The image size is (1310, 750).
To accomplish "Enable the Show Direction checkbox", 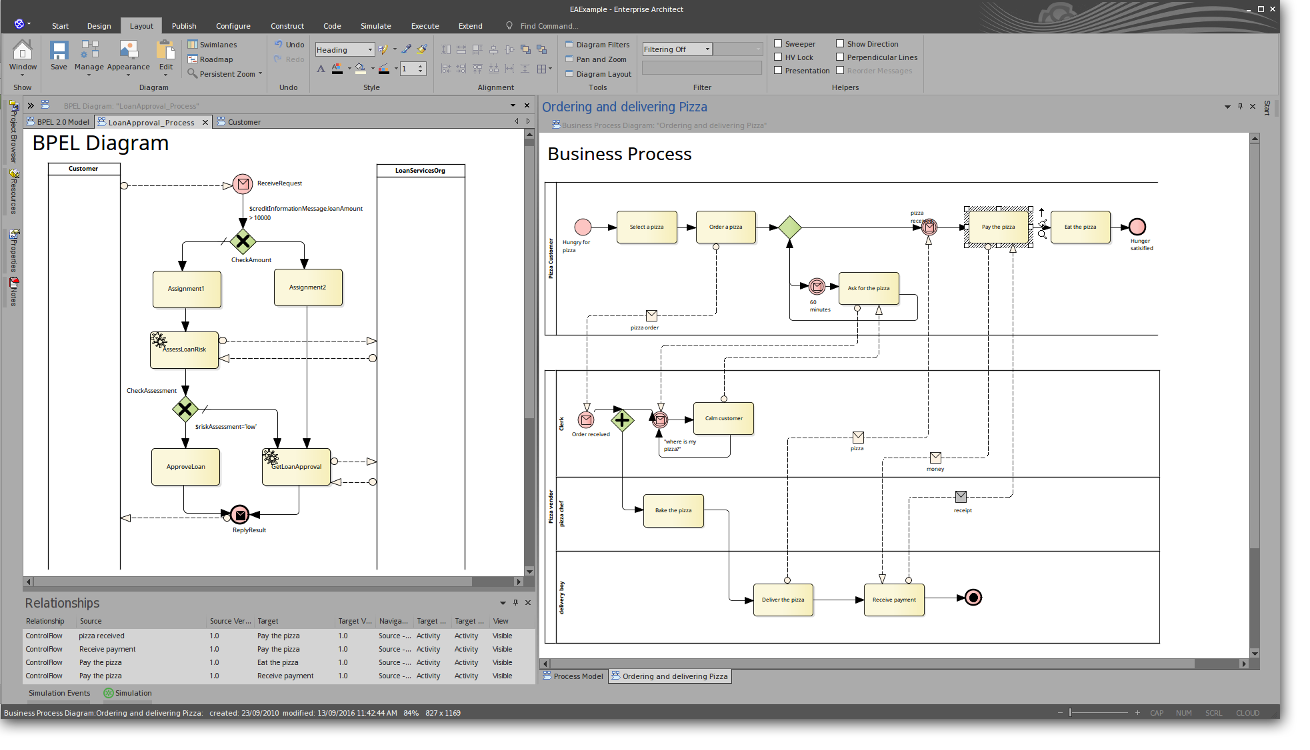I will pos(840,44).
